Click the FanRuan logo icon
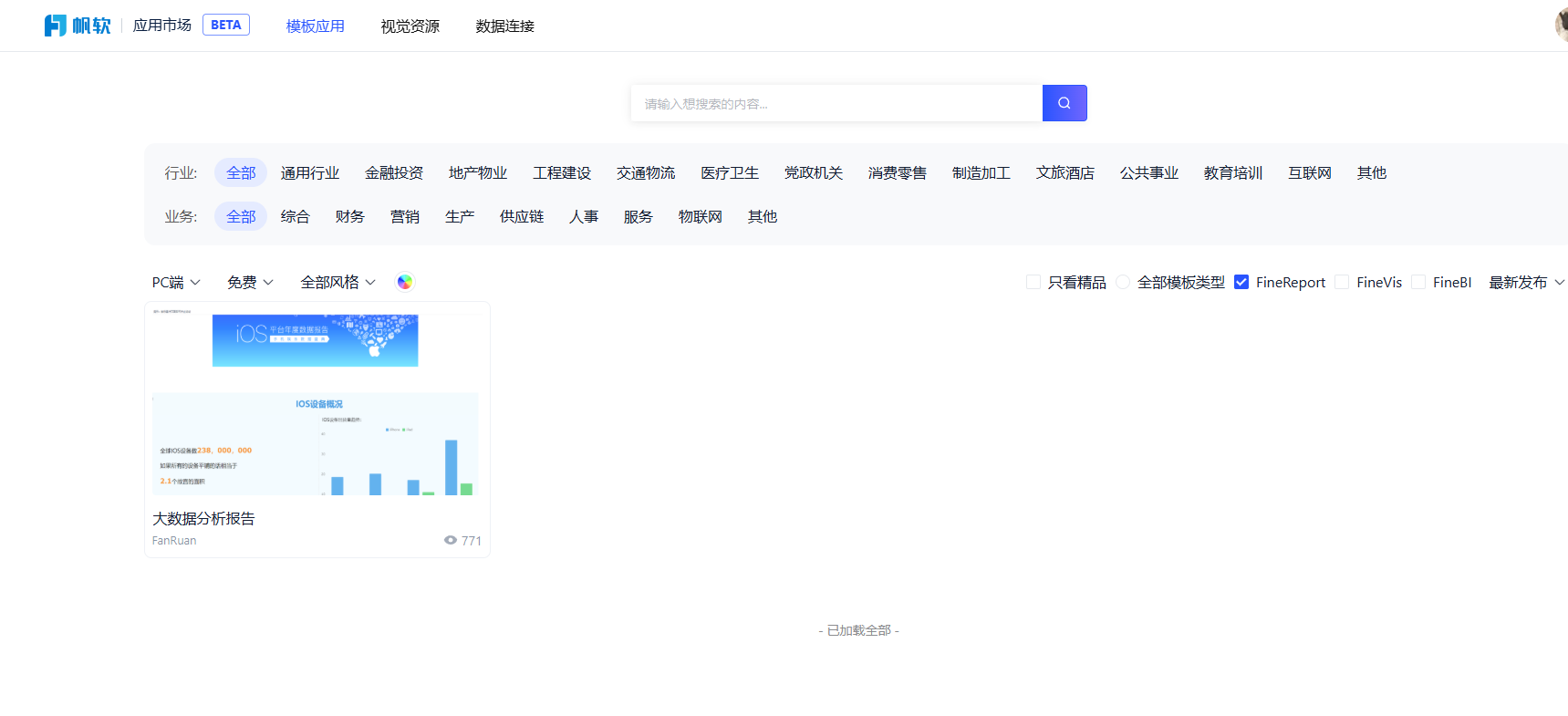The height and width of the screenshot is (716, 1568). coord(56,26)
